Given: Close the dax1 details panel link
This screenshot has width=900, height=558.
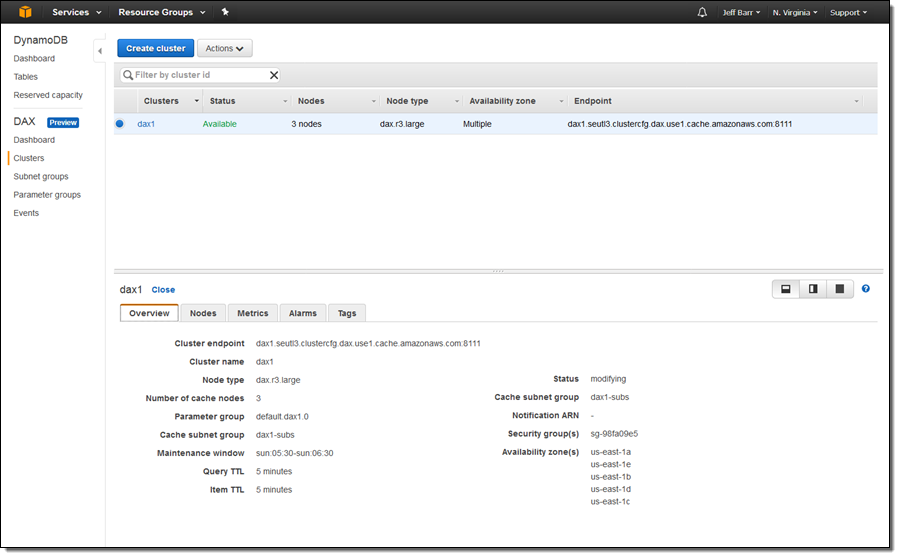Looking at the screenshot, I should click(x=163, y=290).
